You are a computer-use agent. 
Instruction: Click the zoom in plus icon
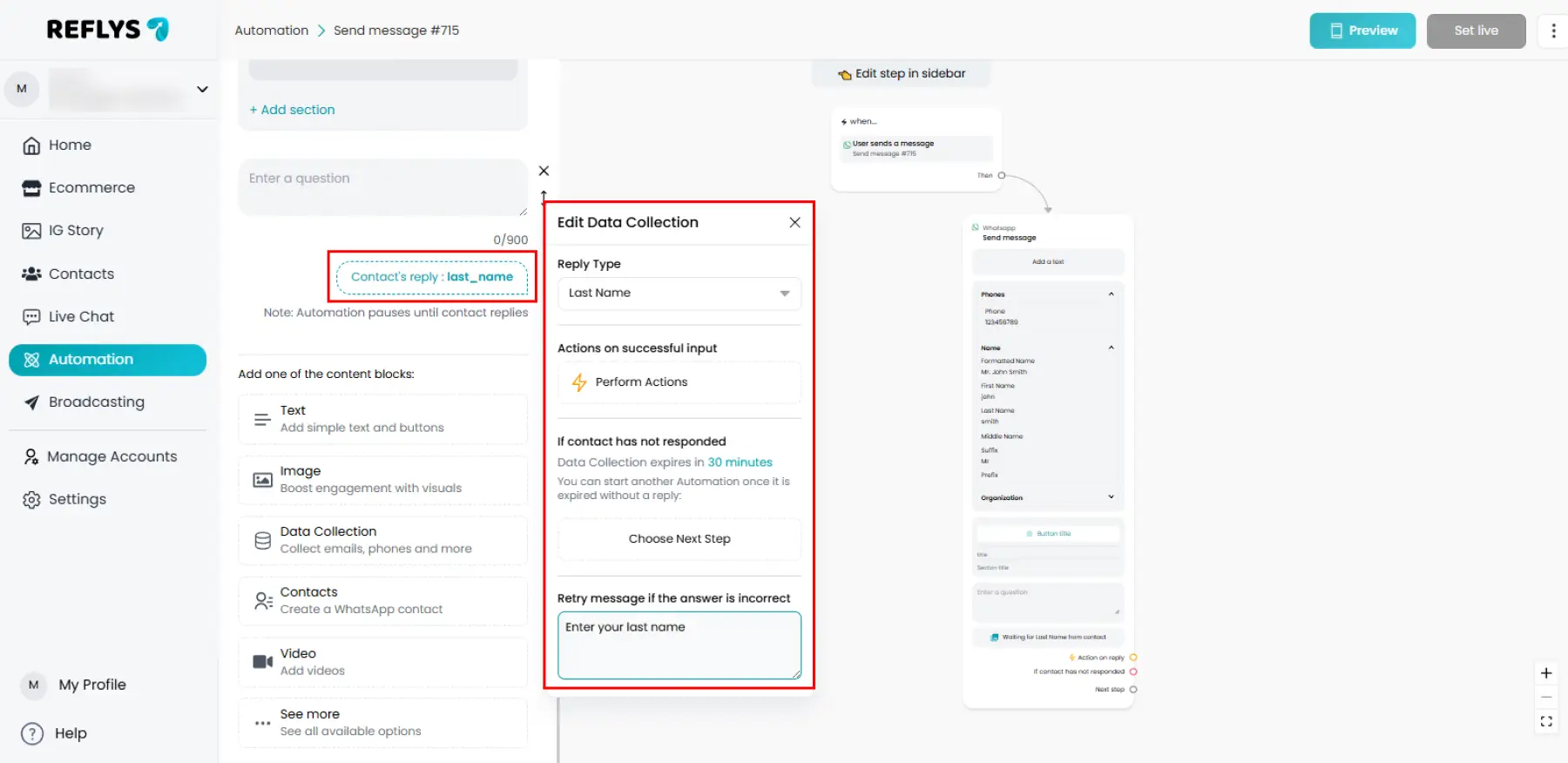point(1546,673)
